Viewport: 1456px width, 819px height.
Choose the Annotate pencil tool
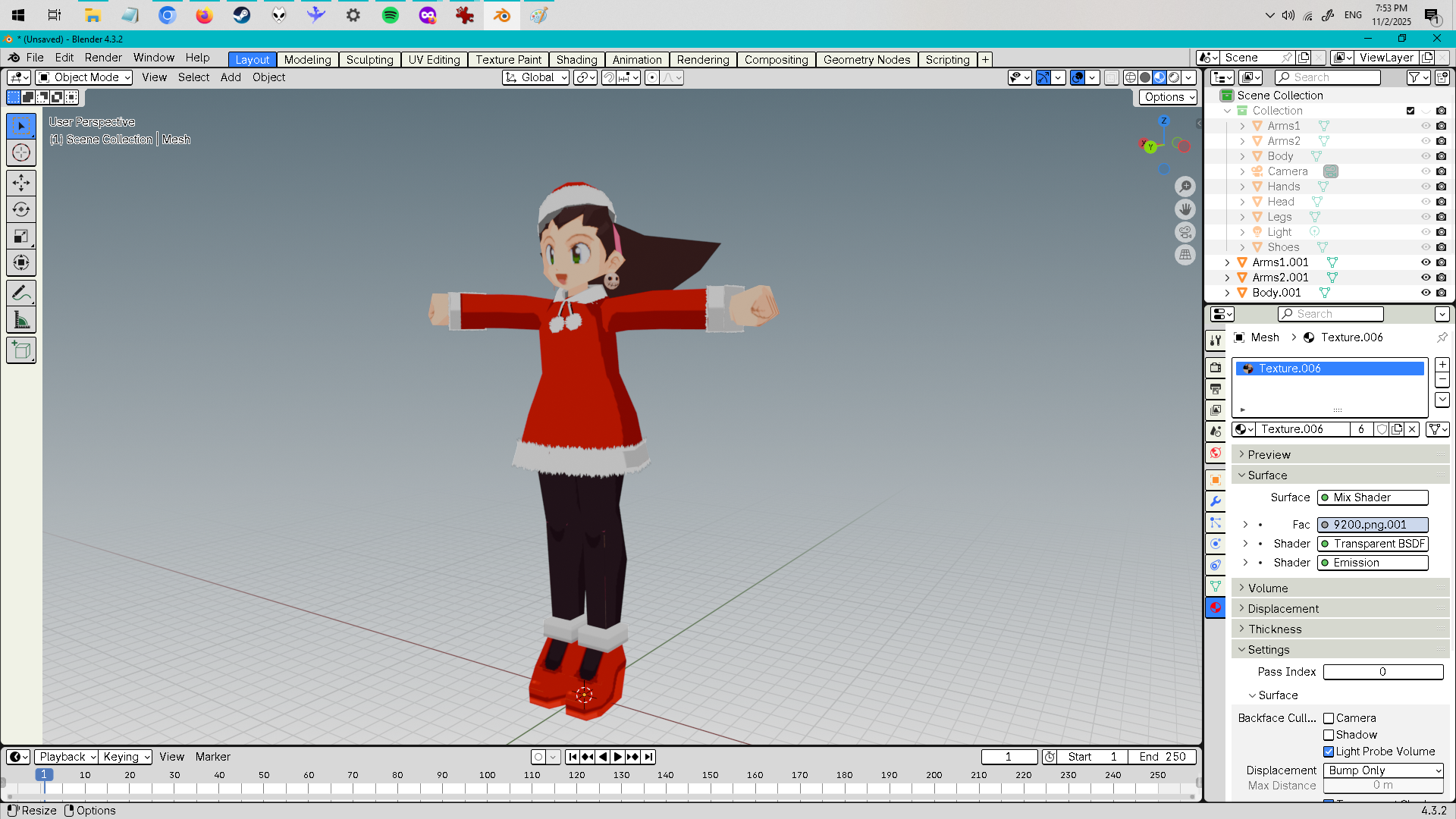[x=21, y=293]
